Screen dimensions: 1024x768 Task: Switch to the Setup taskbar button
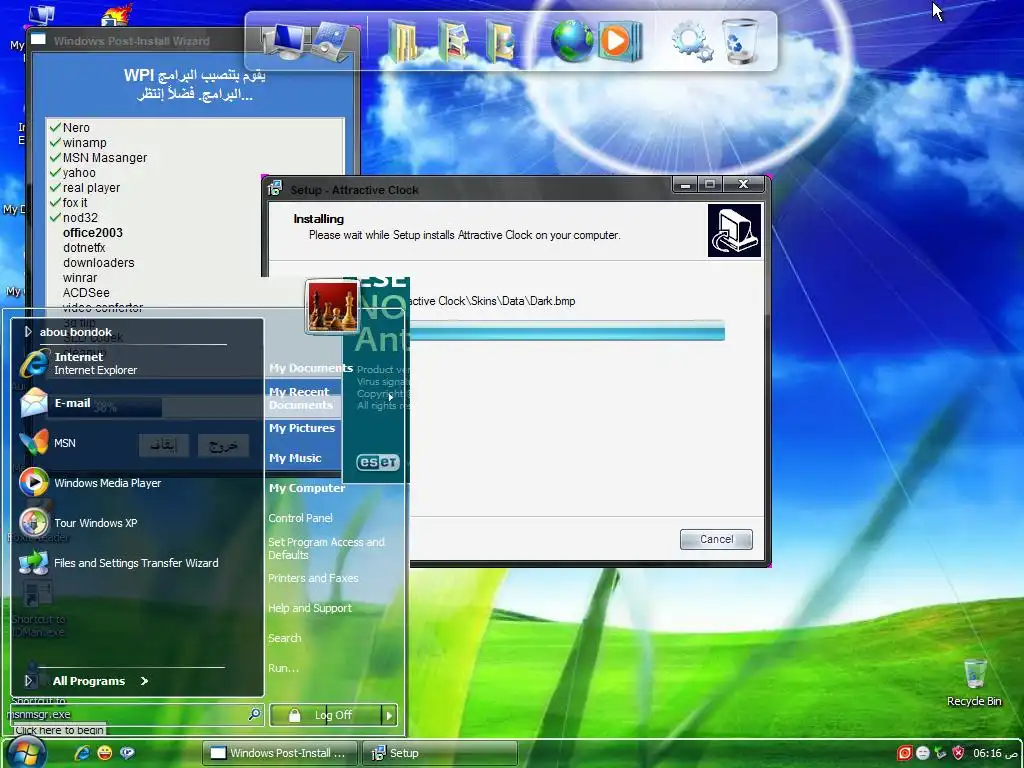point(440,753)
